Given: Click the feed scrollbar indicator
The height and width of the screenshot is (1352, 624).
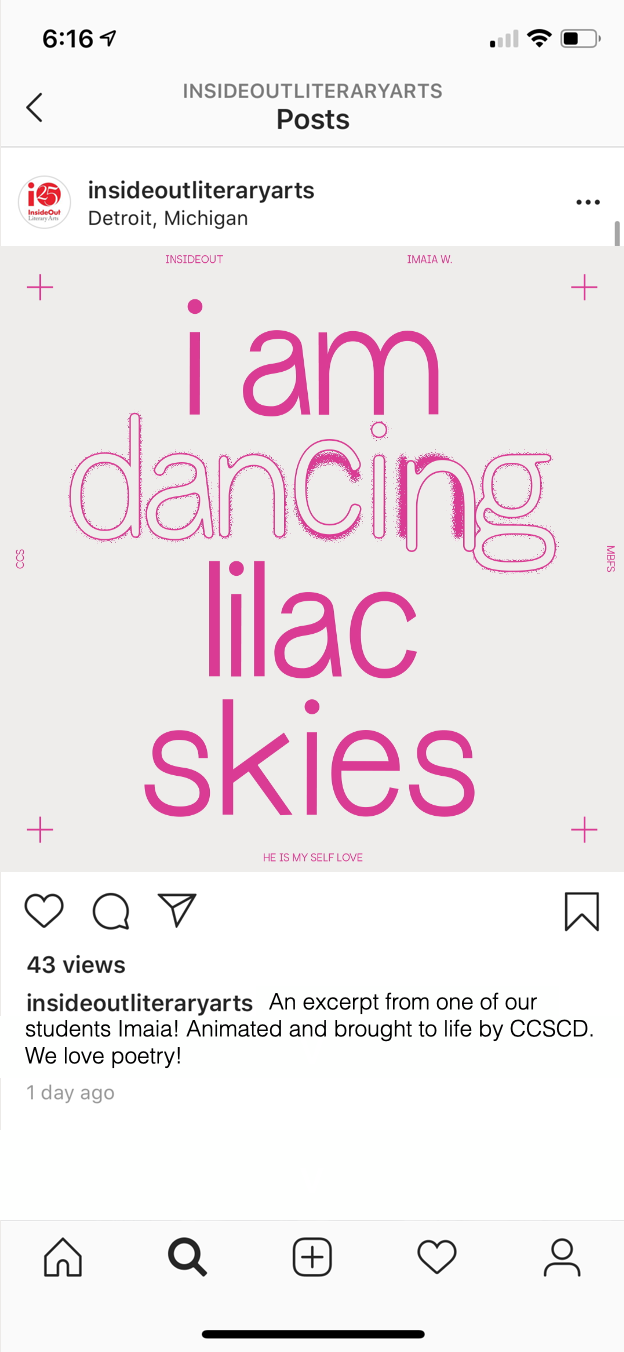Looking at the screenshot, I should coord(617,234).
